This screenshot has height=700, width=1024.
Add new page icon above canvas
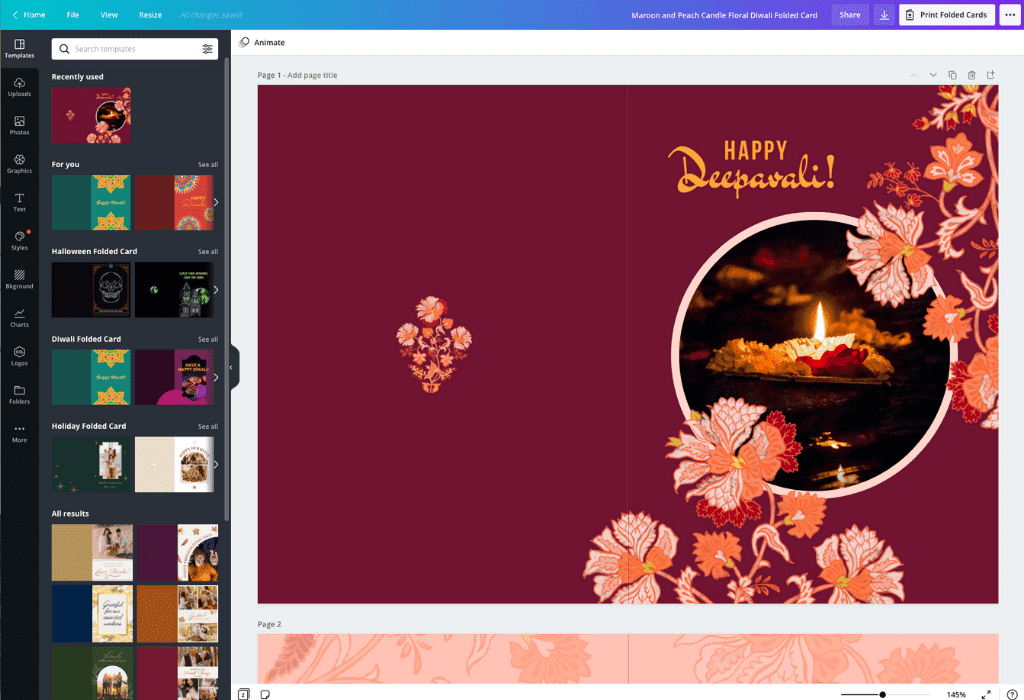tap(991, 75)
